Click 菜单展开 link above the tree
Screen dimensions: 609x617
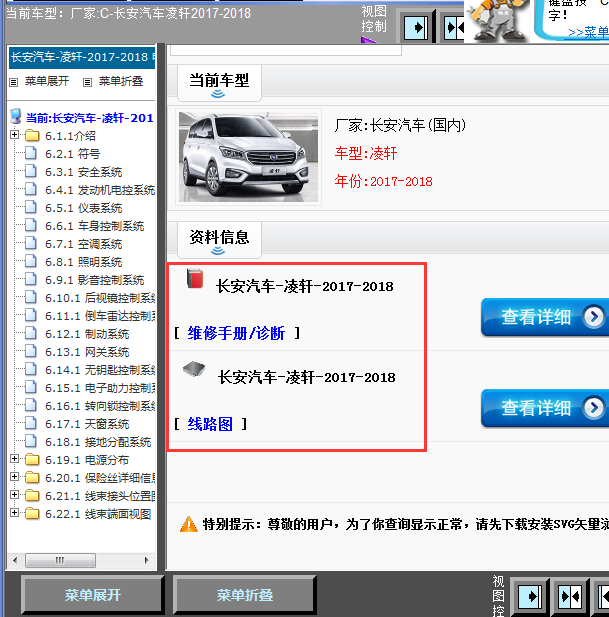coord(47,81)
